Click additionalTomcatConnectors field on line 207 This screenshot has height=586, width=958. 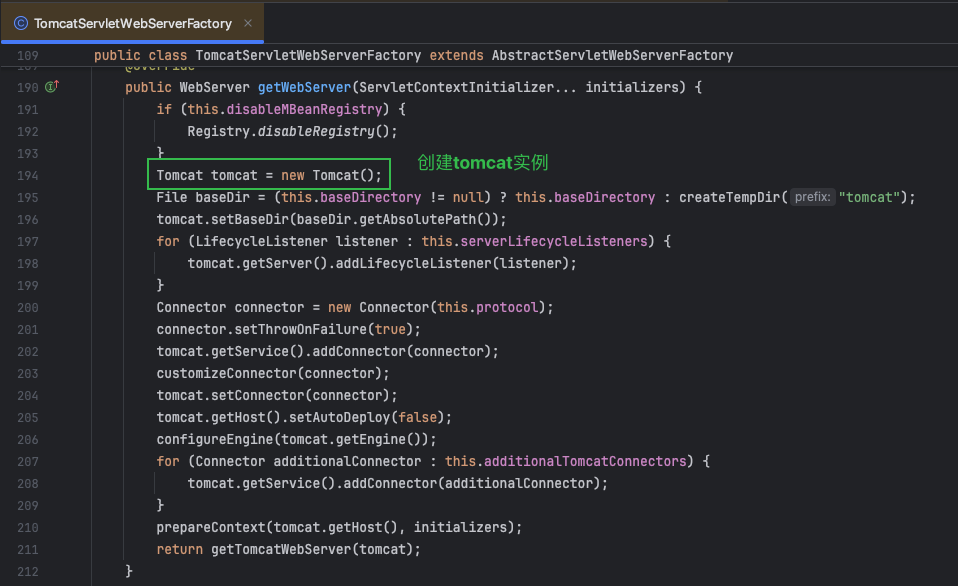point(585,461)
